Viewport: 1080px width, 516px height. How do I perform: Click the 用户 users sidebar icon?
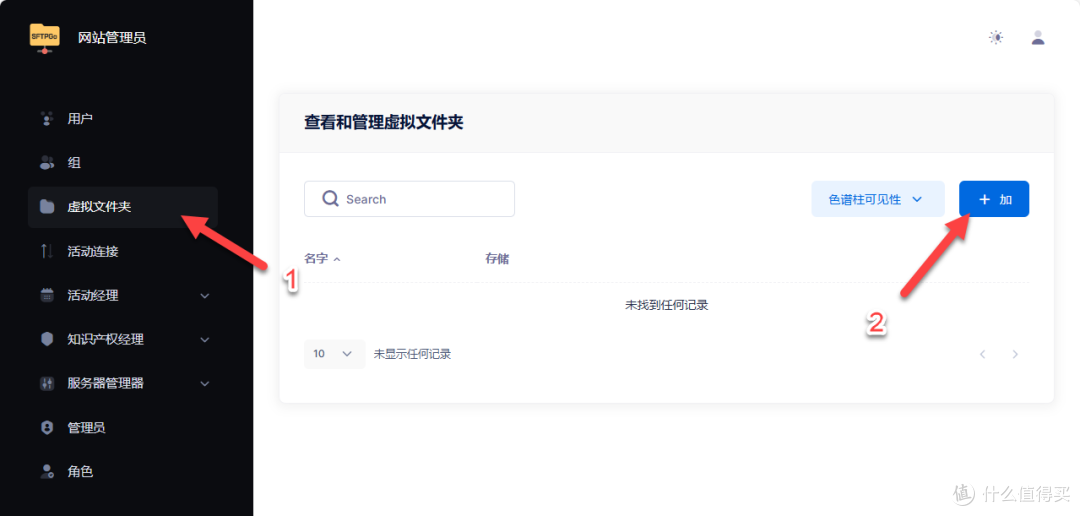(x=47, y=118)
